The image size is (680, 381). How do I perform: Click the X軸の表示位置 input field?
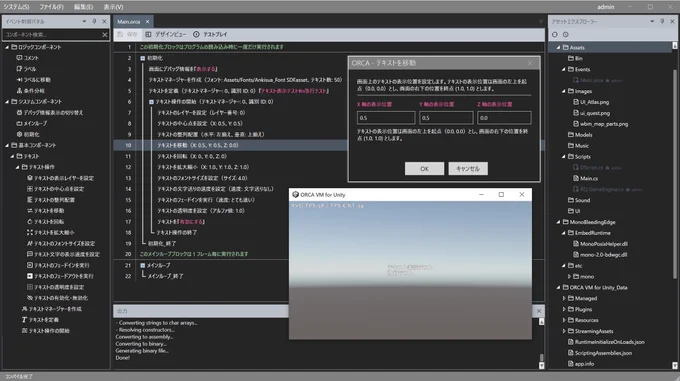[x=386, y=118]
